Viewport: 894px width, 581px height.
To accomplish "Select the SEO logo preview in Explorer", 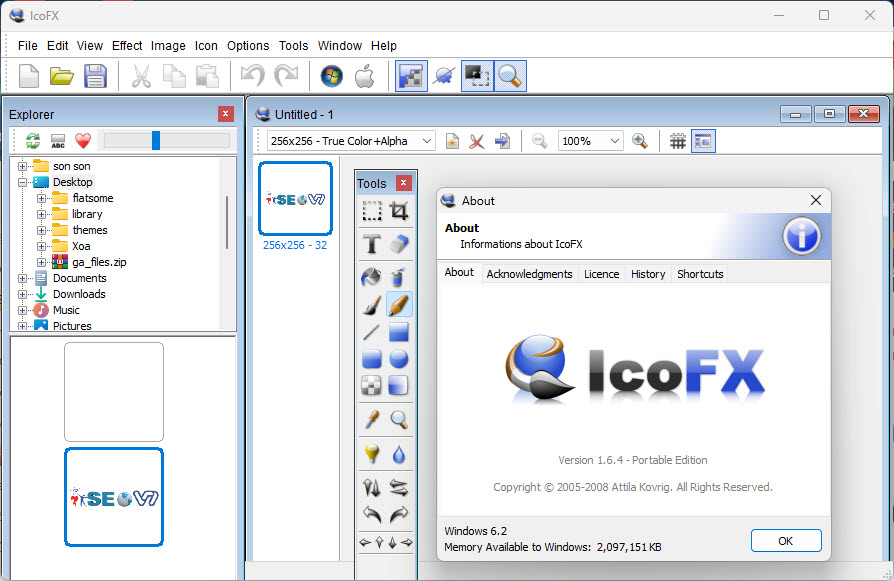I will click(x=114, y=497).
